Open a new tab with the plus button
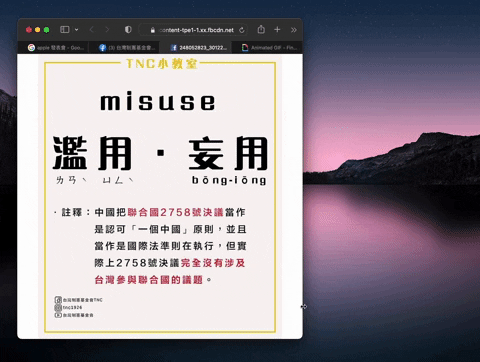Screen dimensions: 480x362 (x=277, y=30)
